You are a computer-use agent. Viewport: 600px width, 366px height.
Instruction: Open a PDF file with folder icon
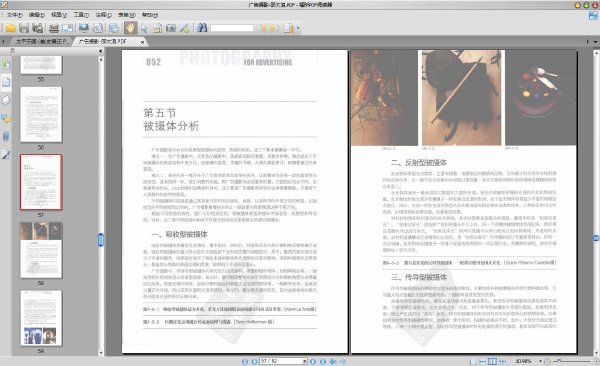click(x=10, y=28)
